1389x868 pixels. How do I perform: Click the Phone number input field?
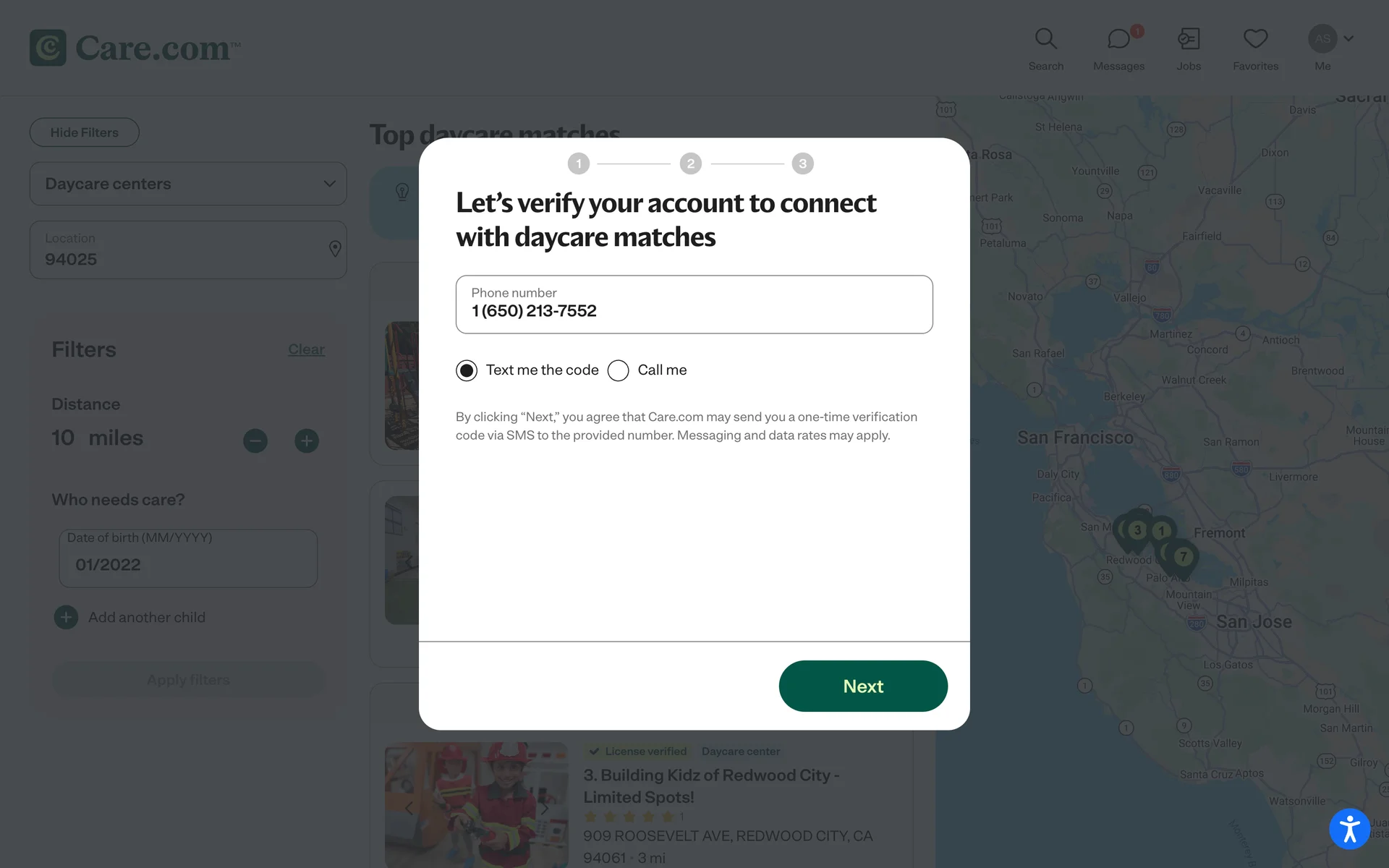(x=694, y=305)
